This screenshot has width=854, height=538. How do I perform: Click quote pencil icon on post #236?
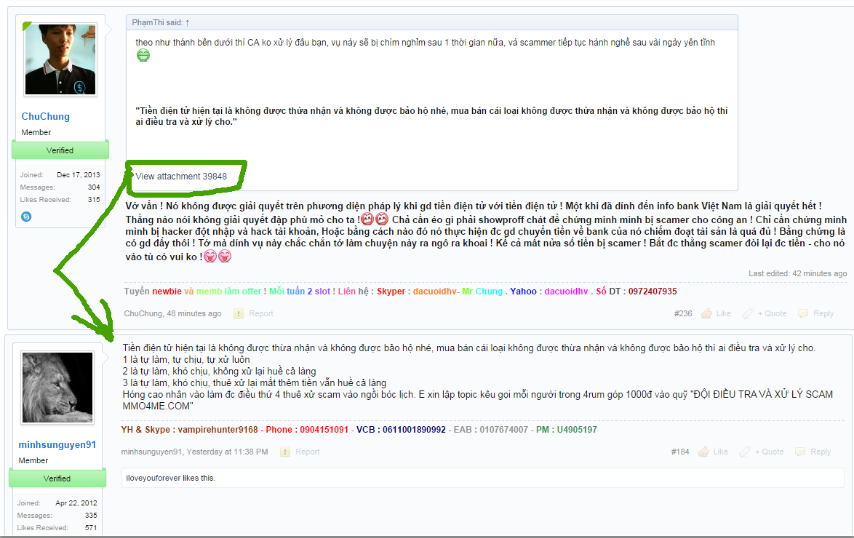[x=748, y=313]
